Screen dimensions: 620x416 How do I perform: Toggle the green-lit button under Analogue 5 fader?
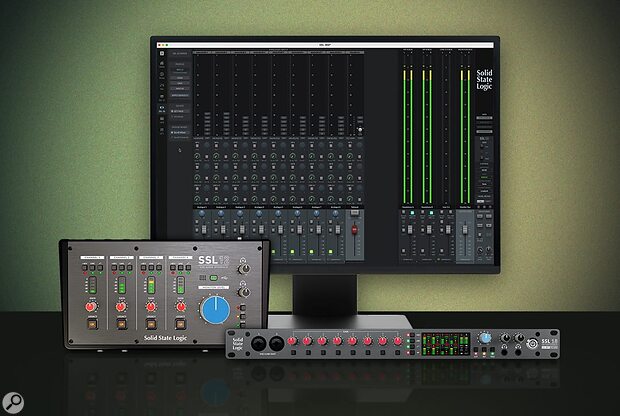pyautogui.click(x=273, y=251)
